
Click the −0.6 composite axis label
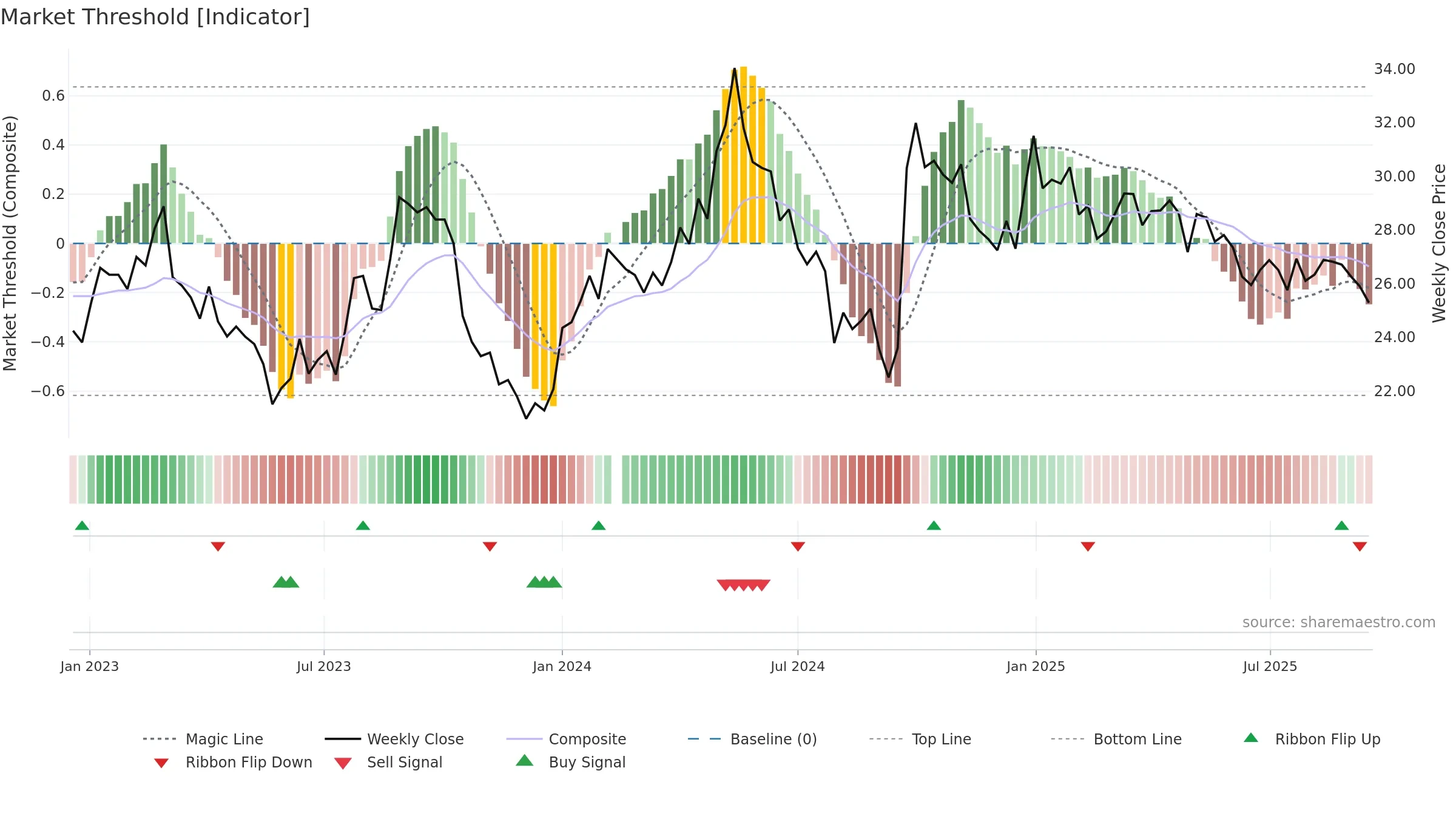coord(48,391)
